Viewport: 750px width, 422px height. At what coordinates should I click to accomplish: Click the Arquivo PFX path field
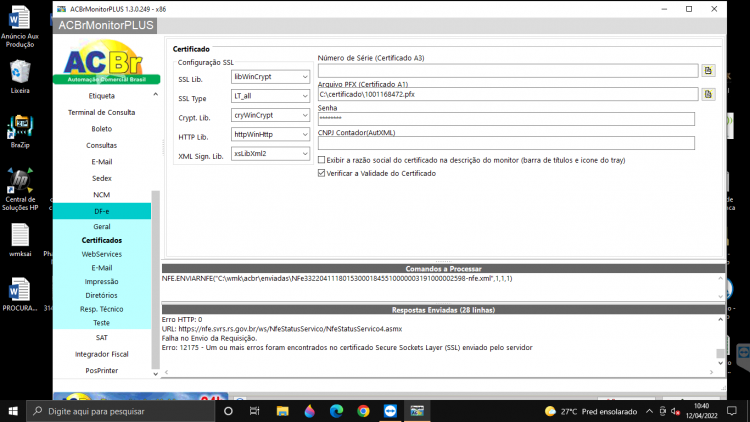pos(508,94)
